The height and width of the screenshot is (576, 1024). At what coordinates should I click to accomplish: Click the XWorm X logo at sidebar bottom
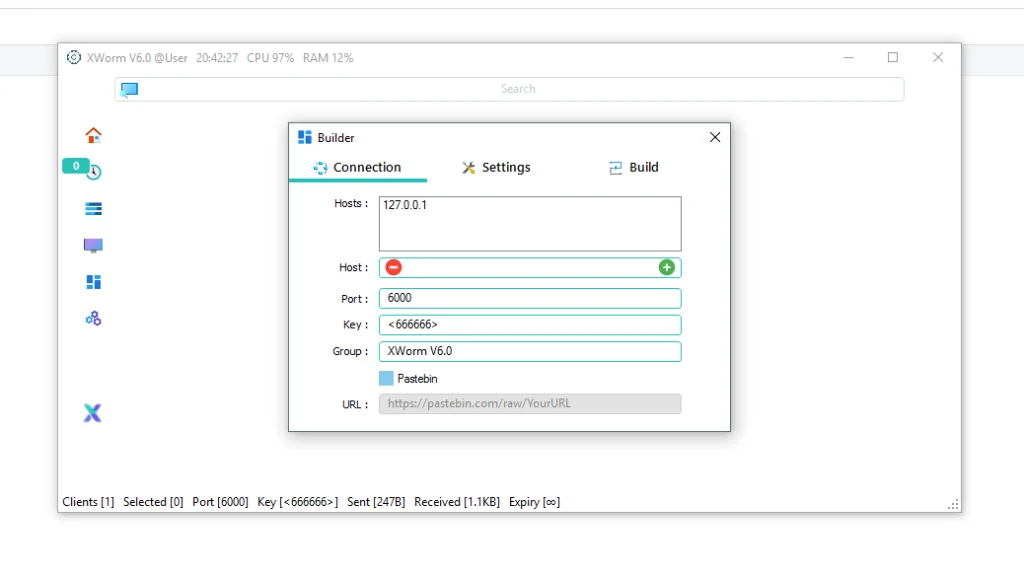pos(92,413)
